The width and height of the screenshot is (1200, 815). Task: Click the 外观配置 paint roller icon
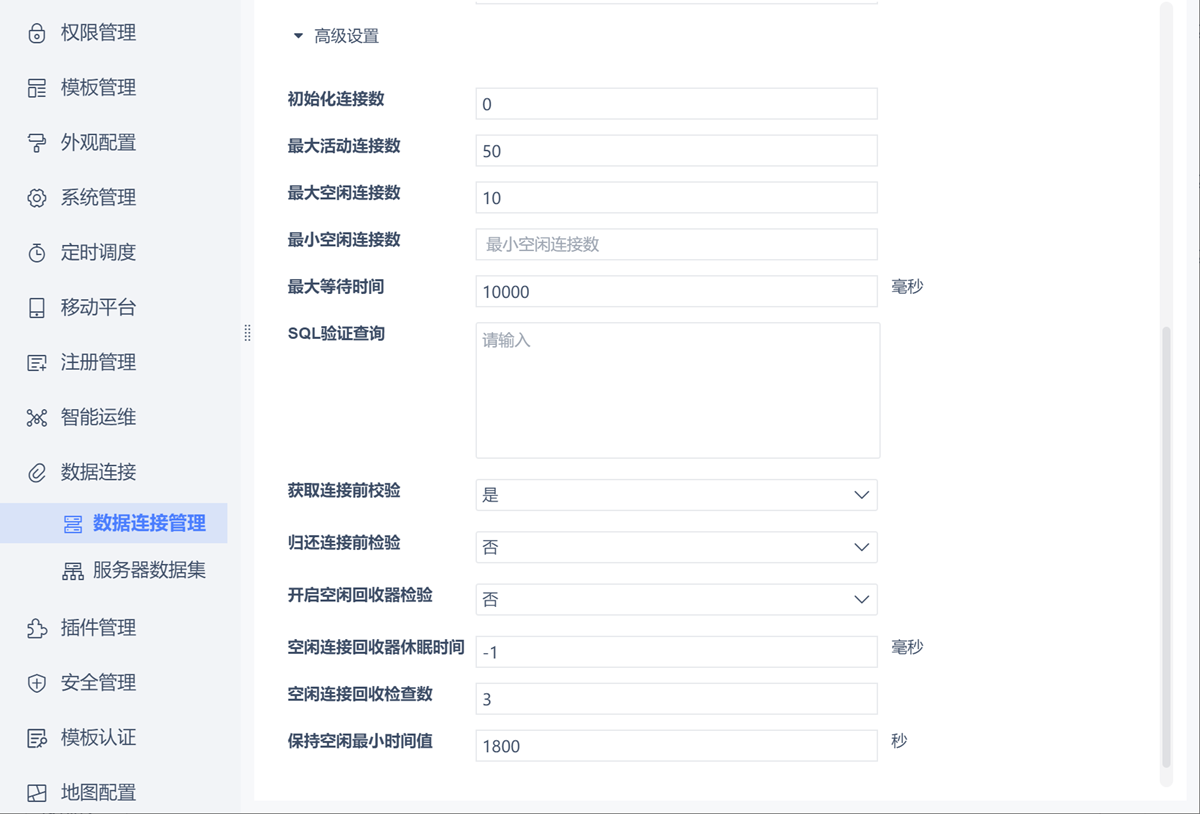[x=37, y=144]
